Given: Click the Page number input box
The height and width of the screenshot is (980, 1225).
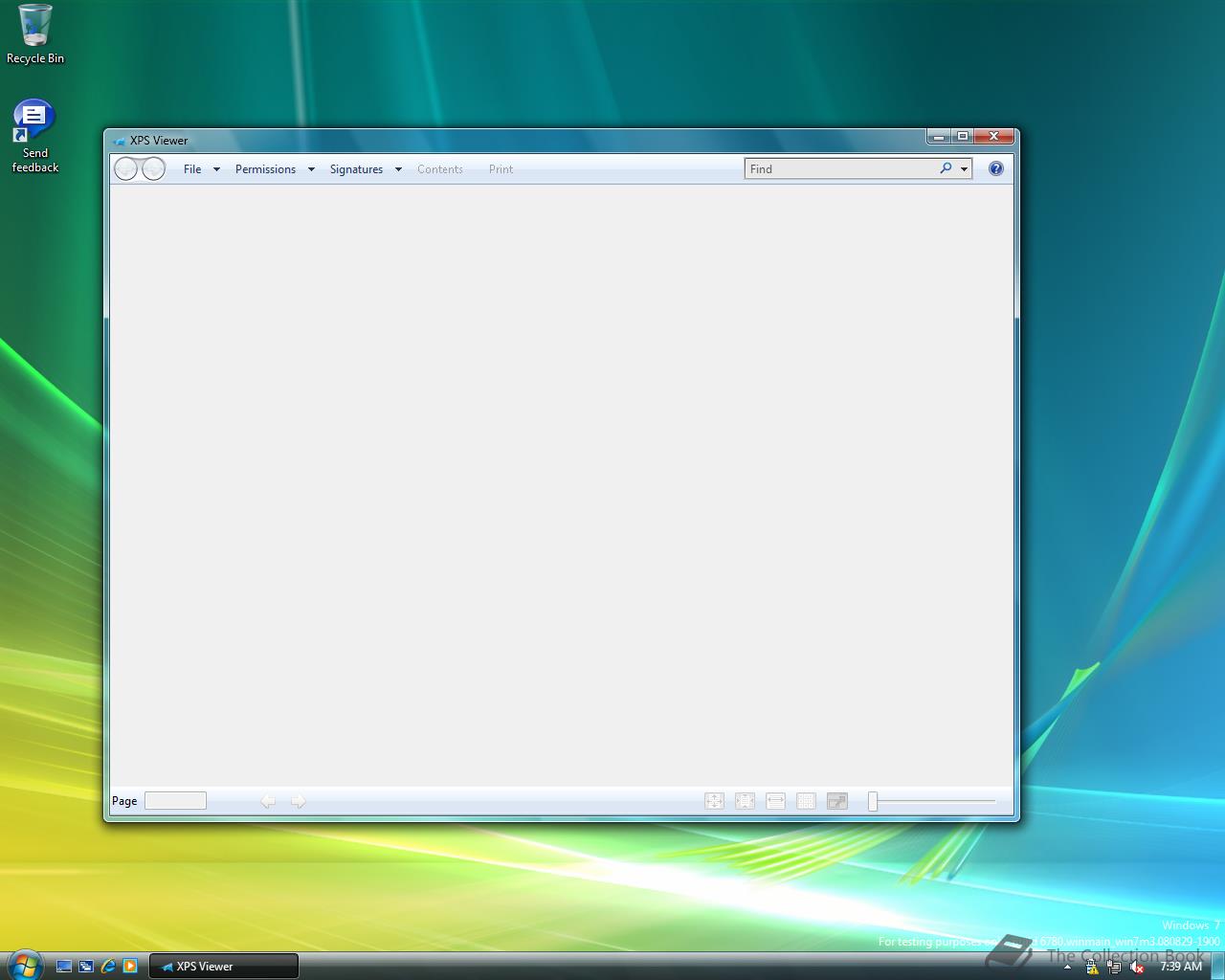Looking at the screenshot, I should [175, 801].
